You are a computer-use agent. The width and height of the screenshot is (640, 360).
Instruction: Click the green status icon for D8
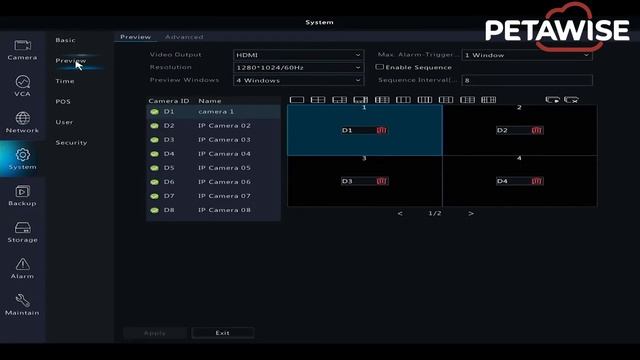pyautogui.click(x=154, y=210)
